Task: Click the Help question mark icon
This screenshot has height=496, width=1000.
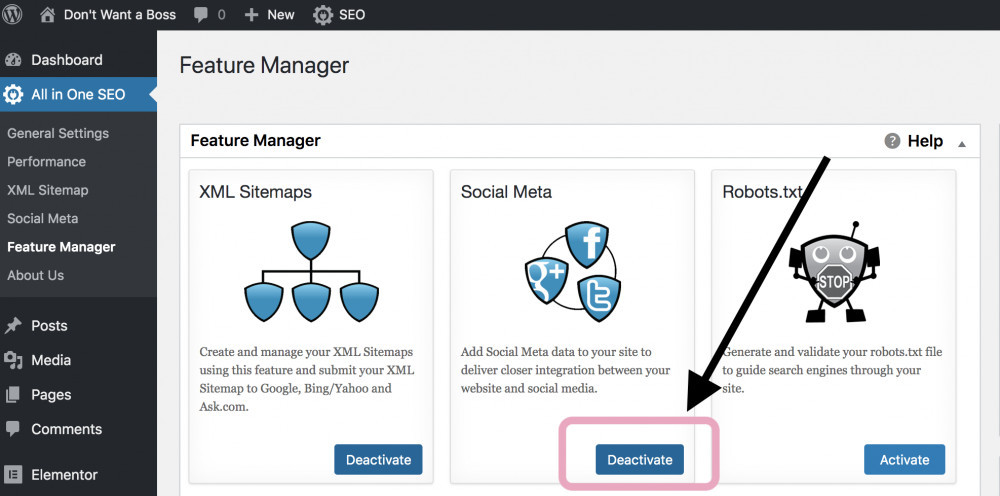Action: 892,141
